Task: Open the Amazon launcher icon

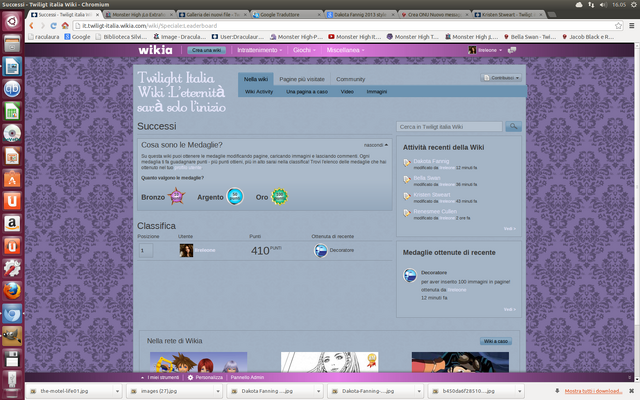Action: (12, 223)
